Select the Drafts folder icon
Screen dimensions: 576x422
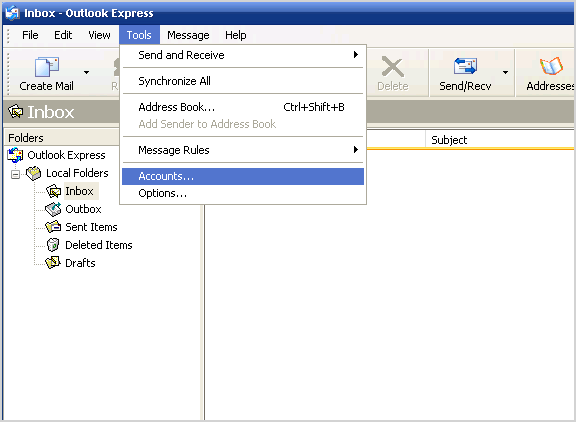(53, 263)
